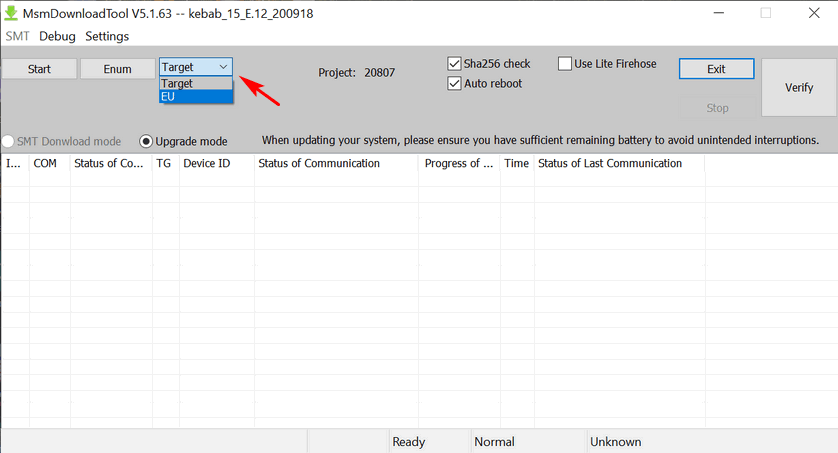The image size is (838, 453).
Task: Click the Stop button
Action: coord(717,108)
